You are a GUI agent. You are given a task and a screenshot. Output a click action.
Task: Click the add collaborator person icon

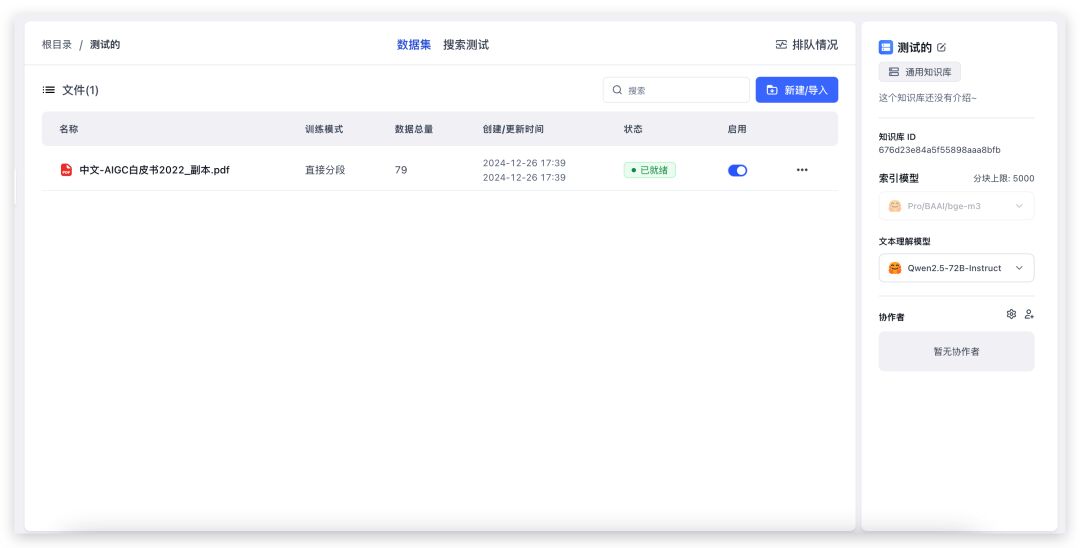click(x=1029, y=314)
